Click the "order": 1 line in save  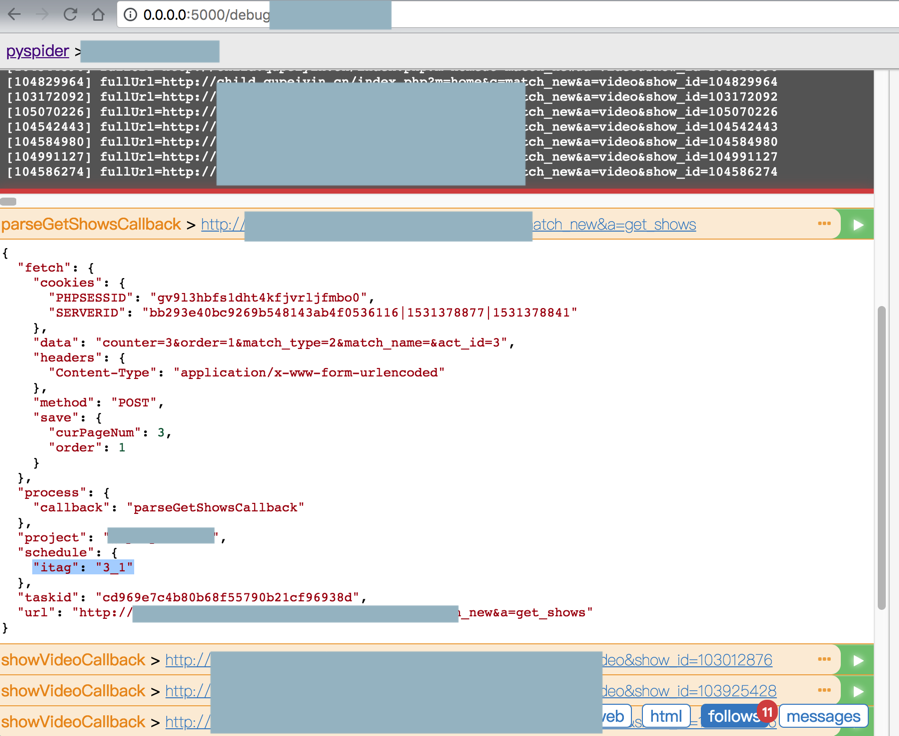87,448
